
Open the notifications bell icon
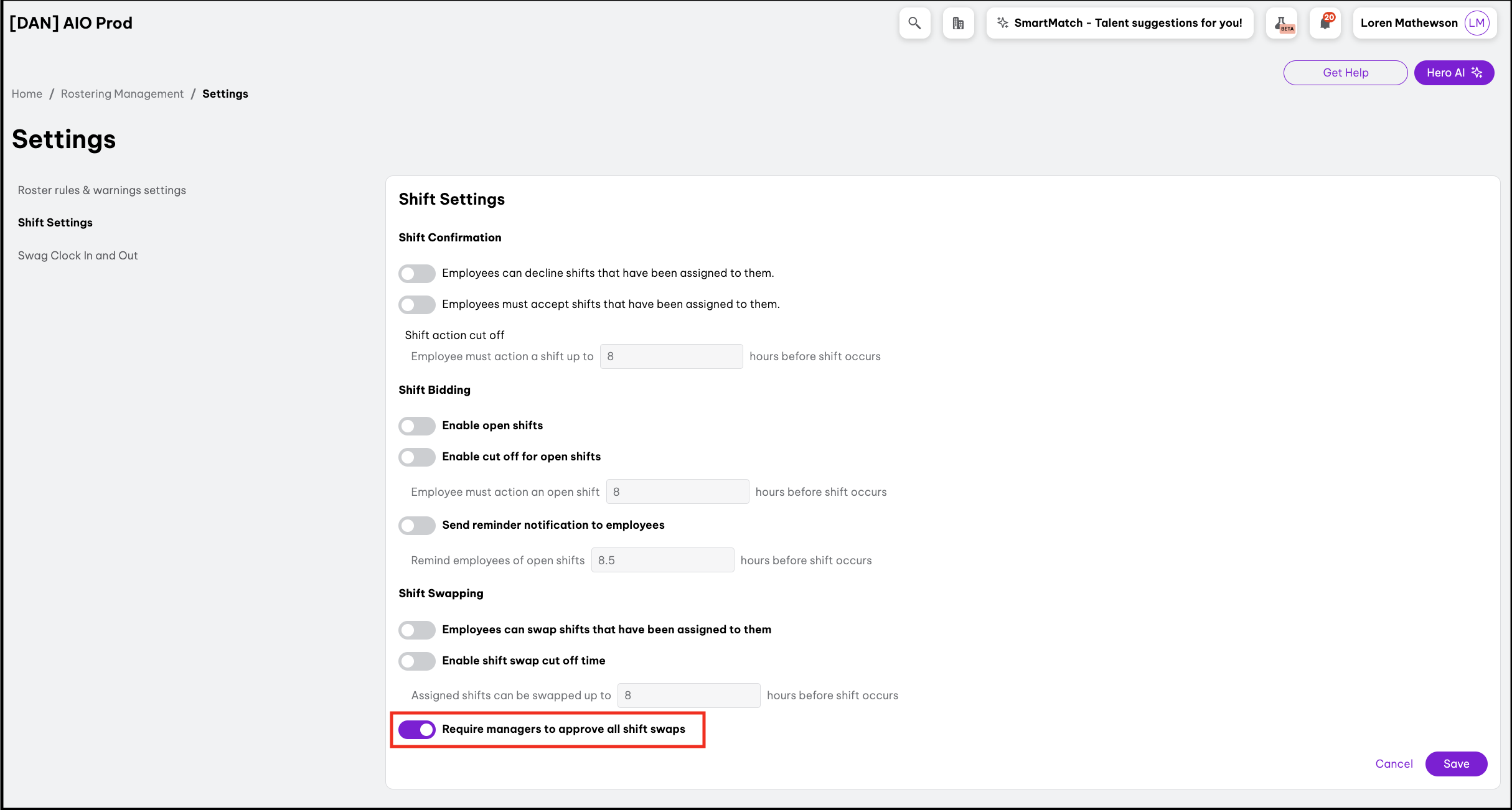point(1325,23)
